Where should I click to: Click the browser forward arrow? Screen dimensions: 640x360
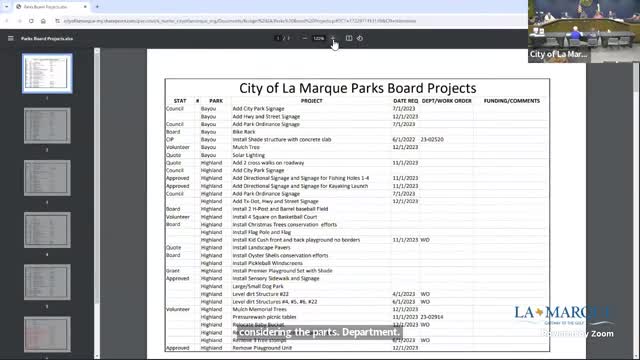tap(19, 21)
